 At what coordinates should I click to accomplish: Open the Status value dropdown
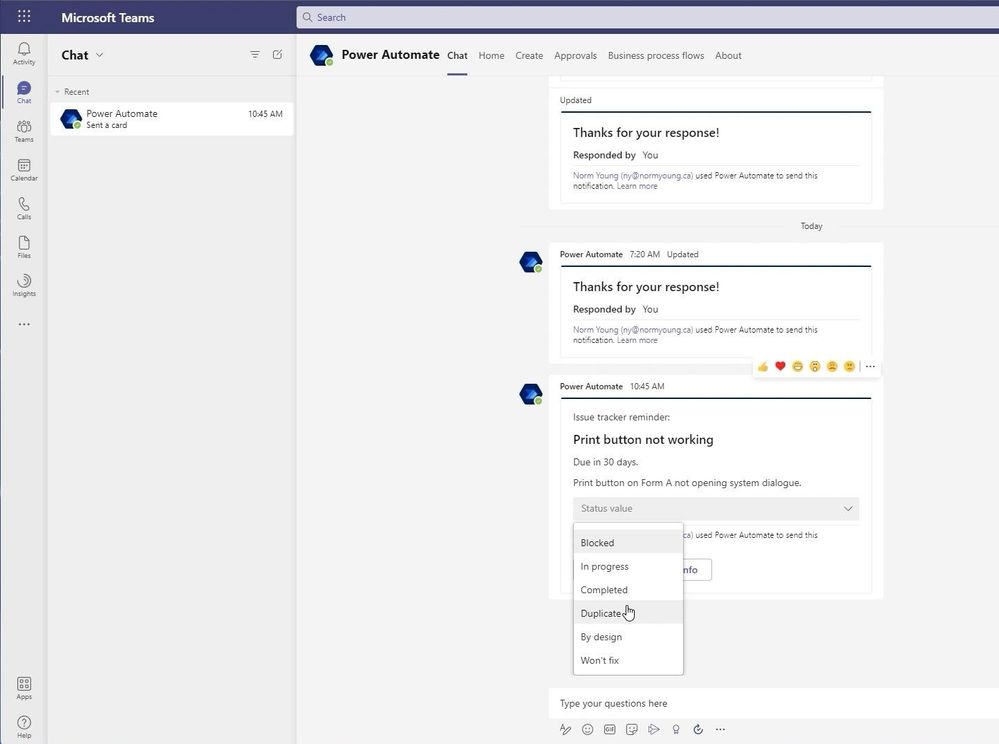(715, 508)
